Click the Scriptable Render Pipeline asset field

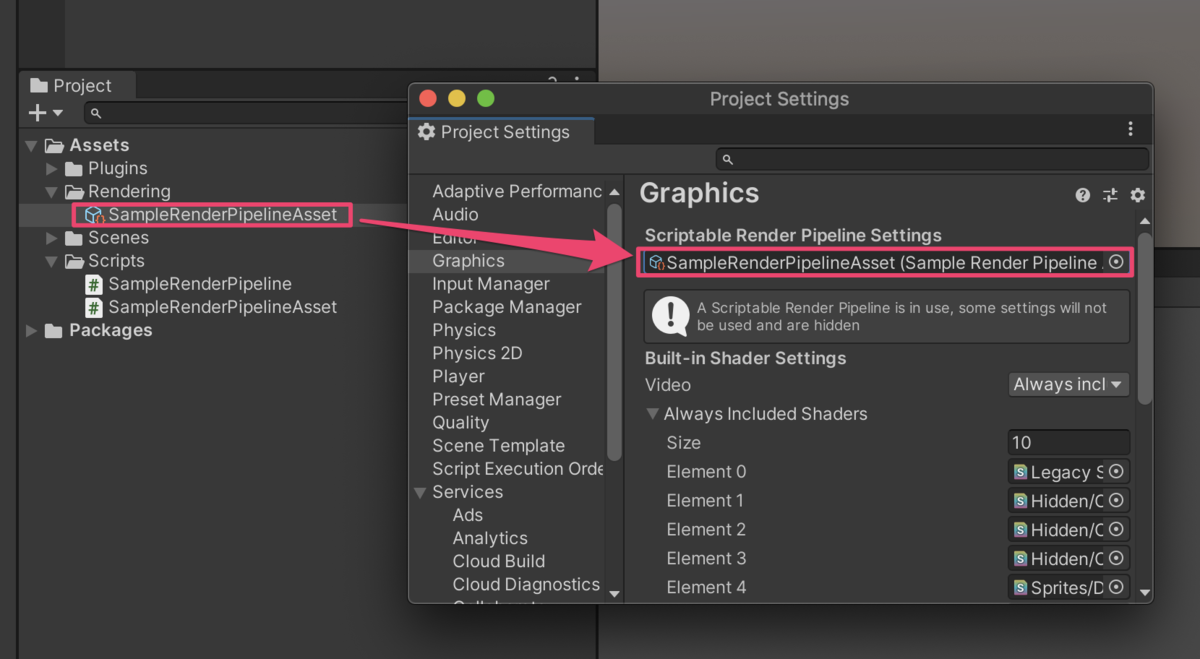pos(886,262)
